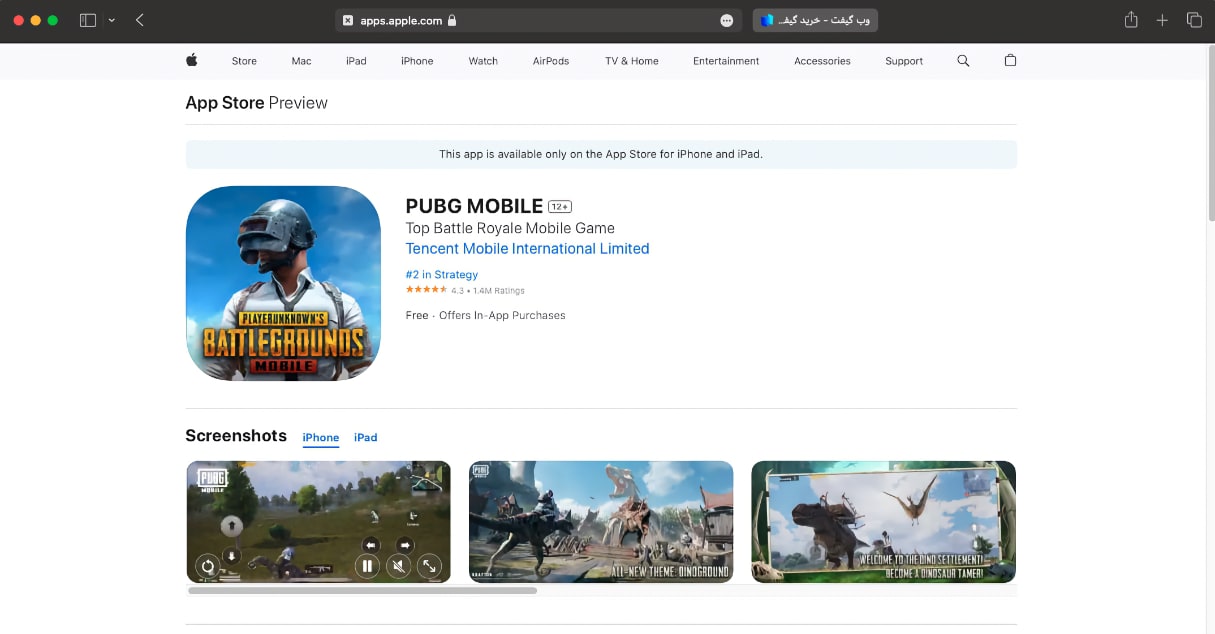Open Support navigation item
The height and width of the screenshot is (634, 1215).
(904, 61)
